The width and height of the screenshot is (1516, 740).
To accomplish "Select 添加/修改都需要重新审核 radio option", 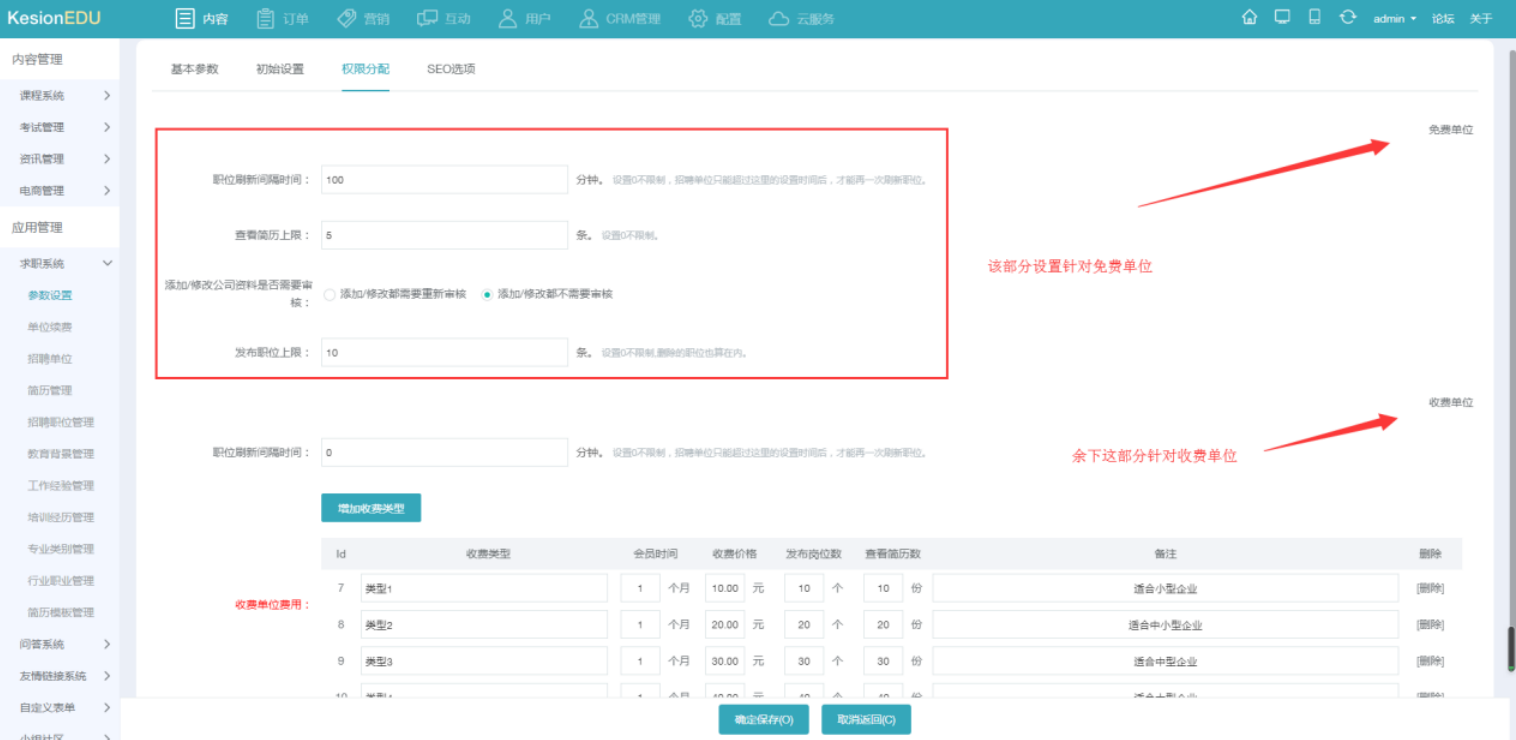I will (330, 294).
